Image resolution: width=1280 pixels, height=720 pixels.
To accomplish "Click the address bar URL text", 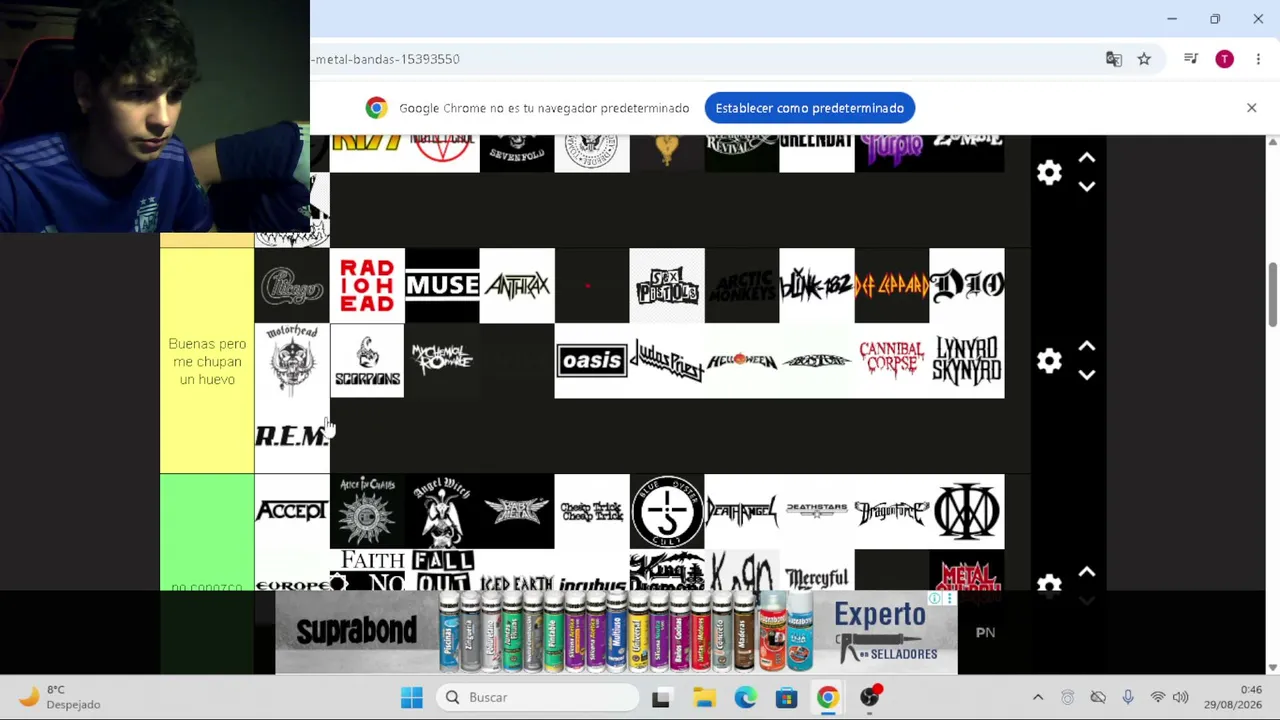I will 386,59.
